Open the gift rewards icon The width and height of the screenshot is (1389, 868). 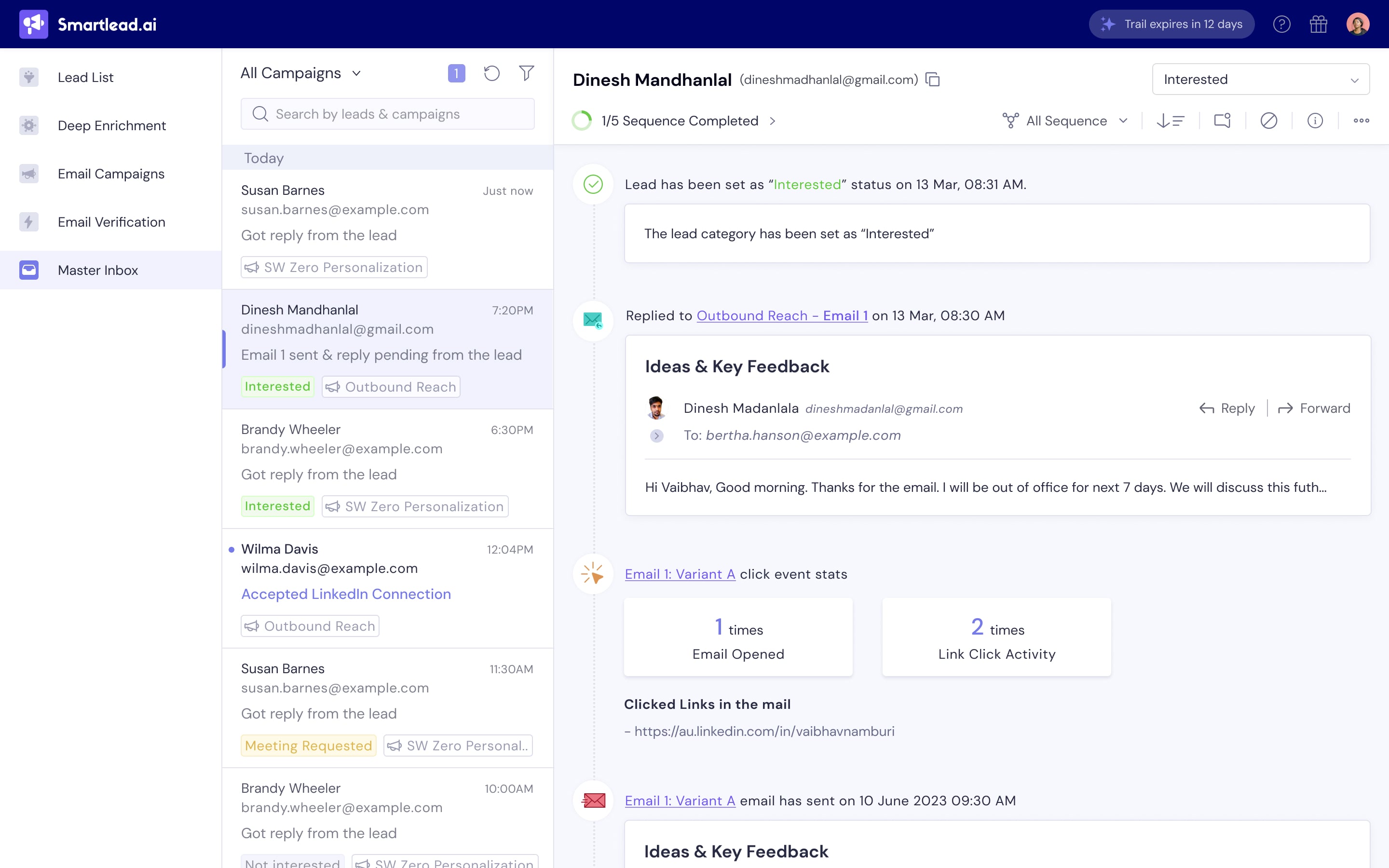[x=1319, y=24]
